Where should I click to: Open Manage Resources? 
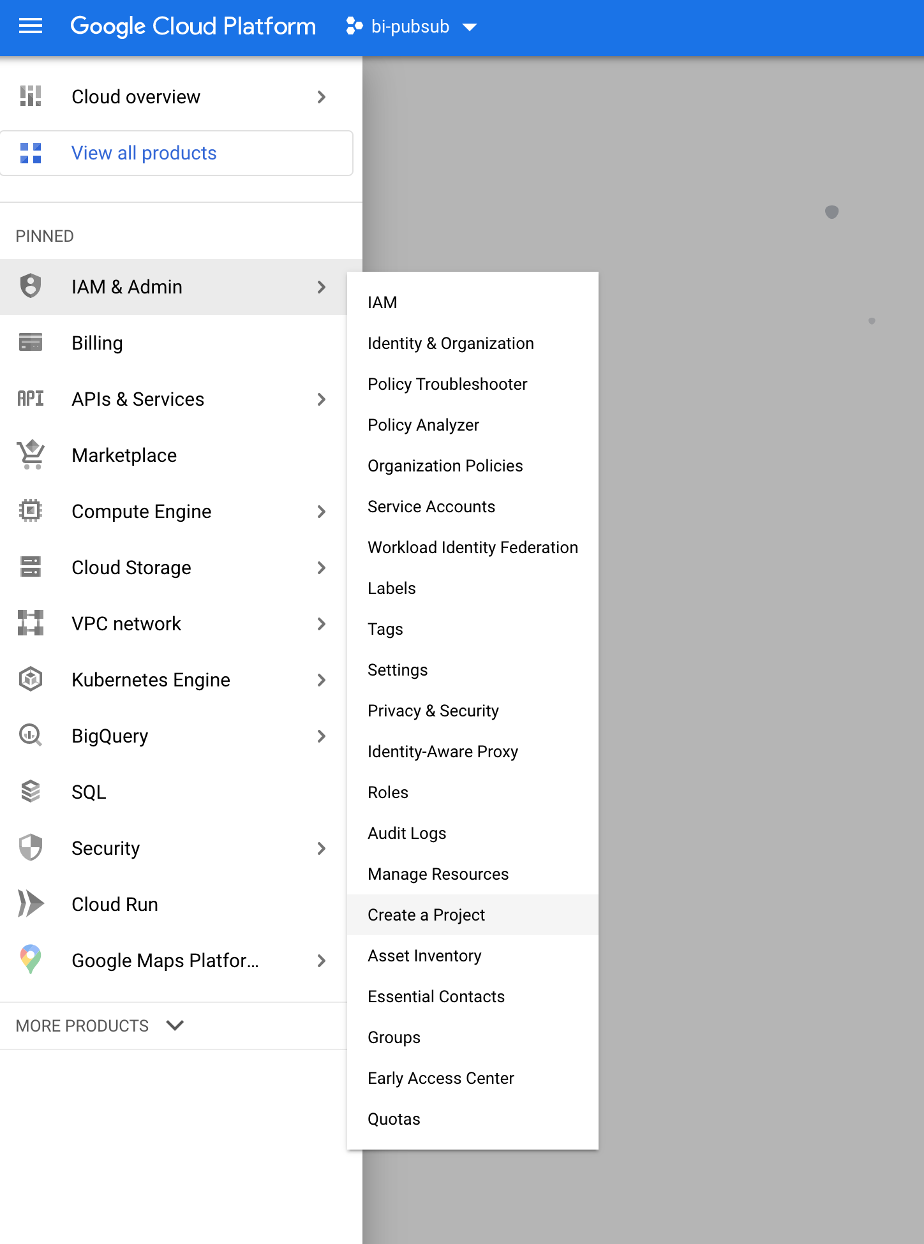472,874
